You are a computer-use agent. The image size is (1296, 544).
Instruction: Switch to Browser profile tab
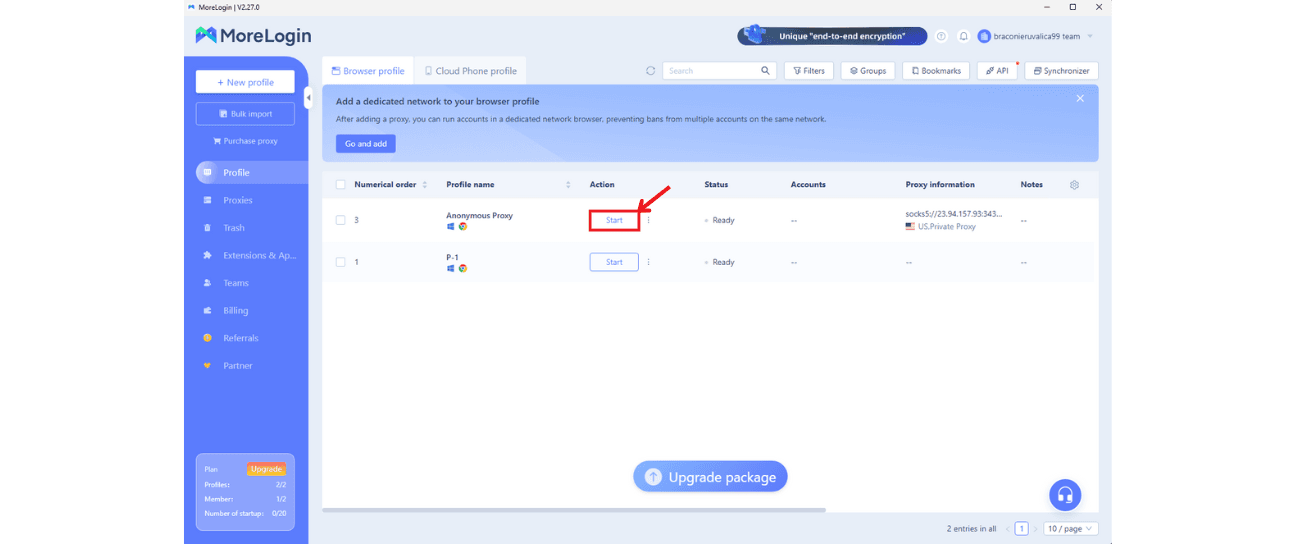(368, 71)
